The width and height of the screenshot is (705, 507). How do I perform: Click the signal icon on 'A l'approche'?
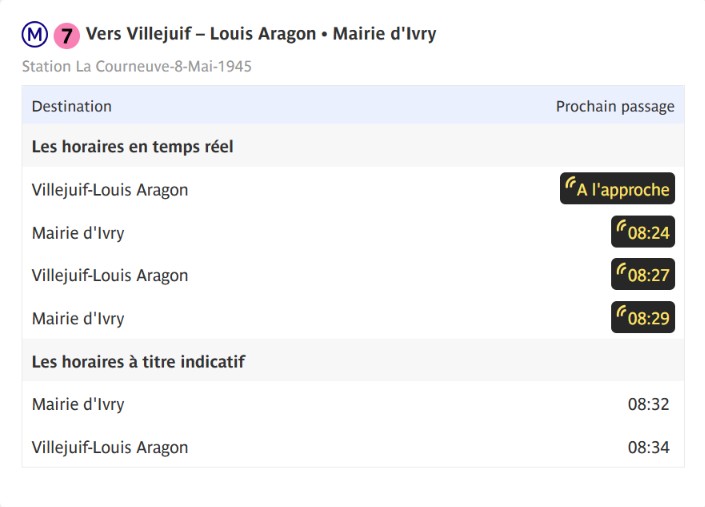point(571,182)
